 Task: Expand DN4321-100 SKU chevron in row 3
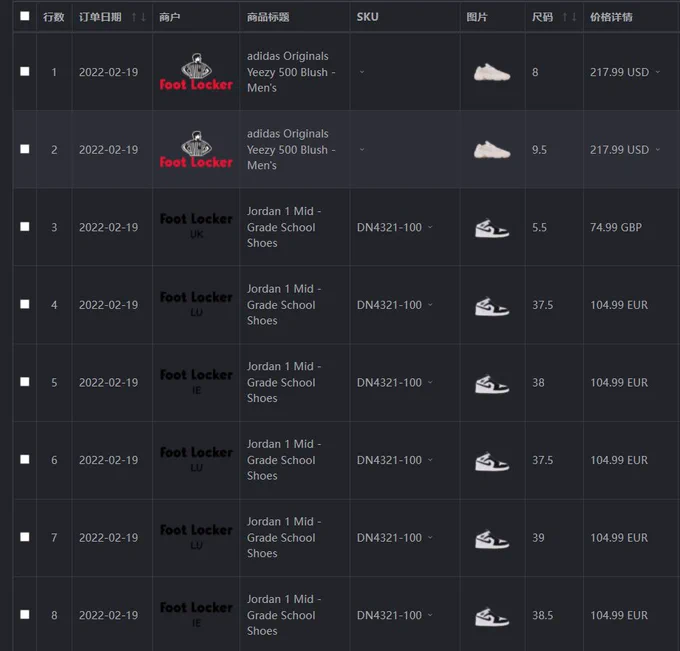coord(430,227)
